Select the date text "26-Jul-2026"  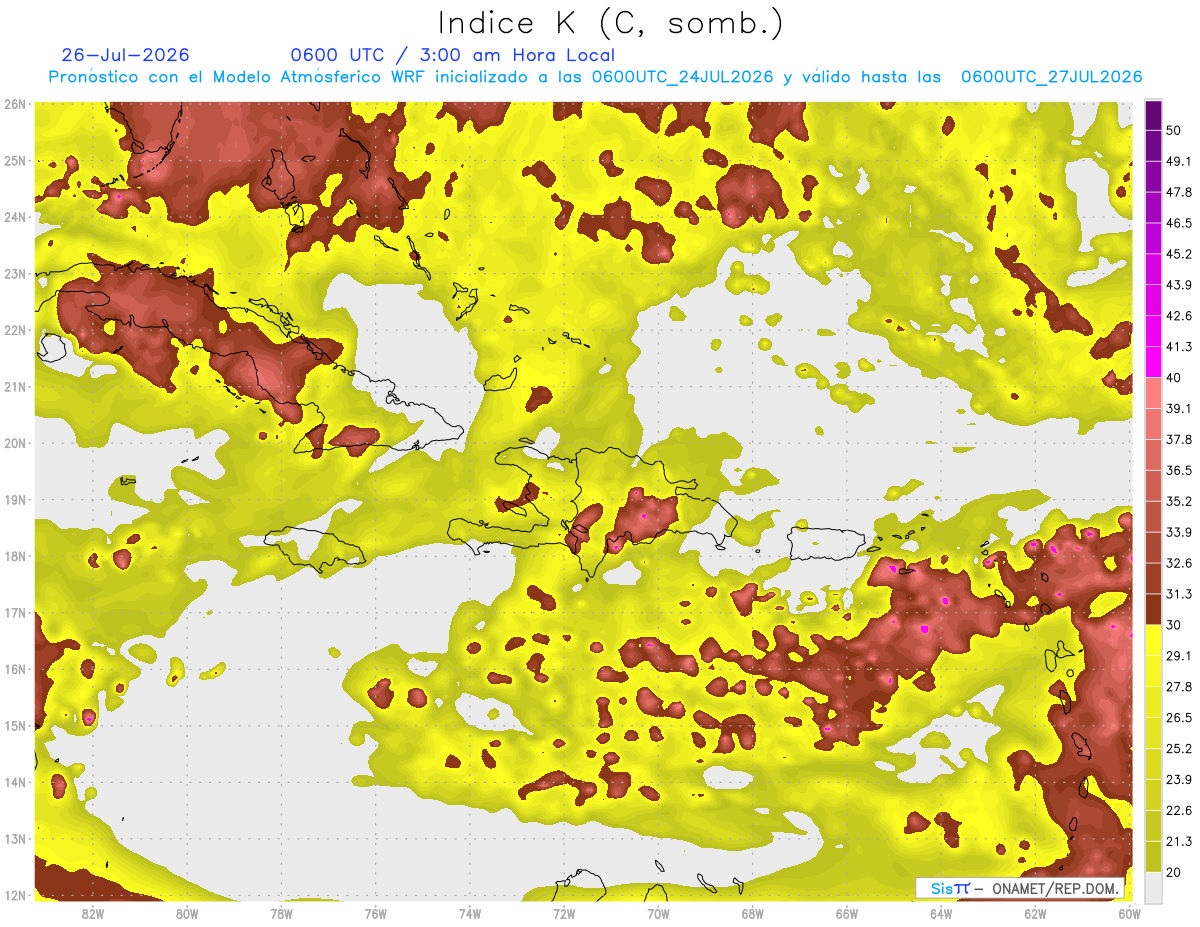pyautogui.click(x=125, y=55)
